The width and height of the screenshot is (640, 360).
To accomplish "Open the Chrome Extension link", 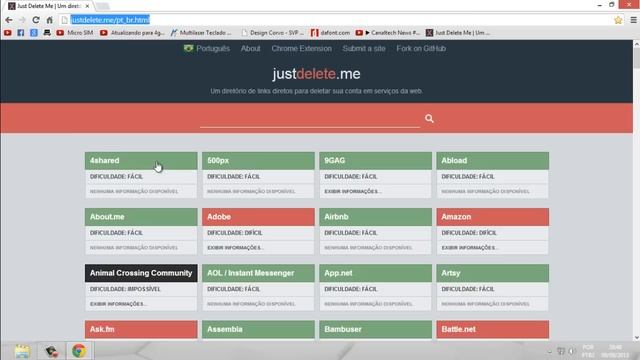I will coord(302,49).
